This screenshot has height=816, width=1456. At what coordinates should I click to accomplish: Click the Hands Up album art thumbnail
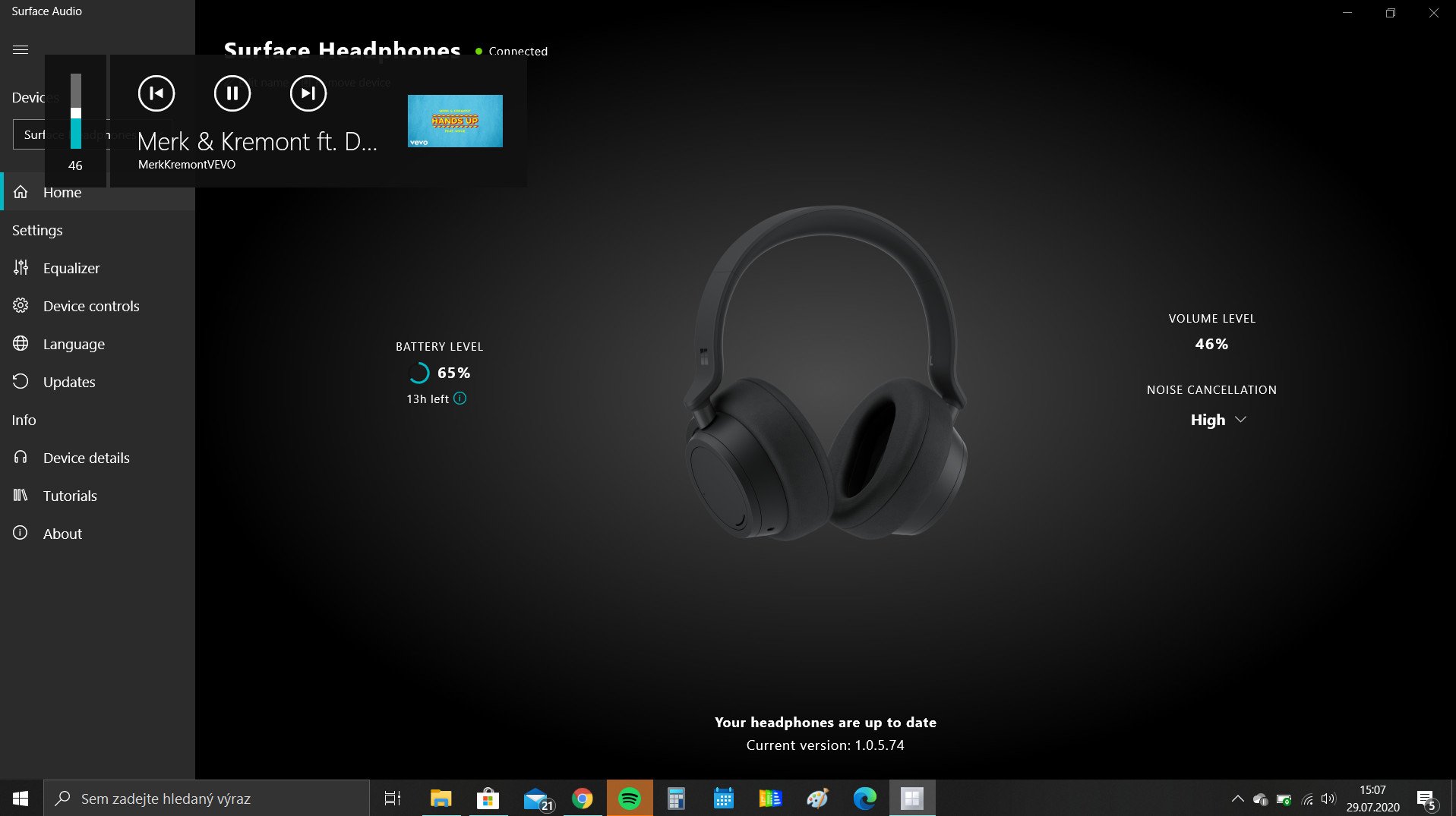(455, 121)
